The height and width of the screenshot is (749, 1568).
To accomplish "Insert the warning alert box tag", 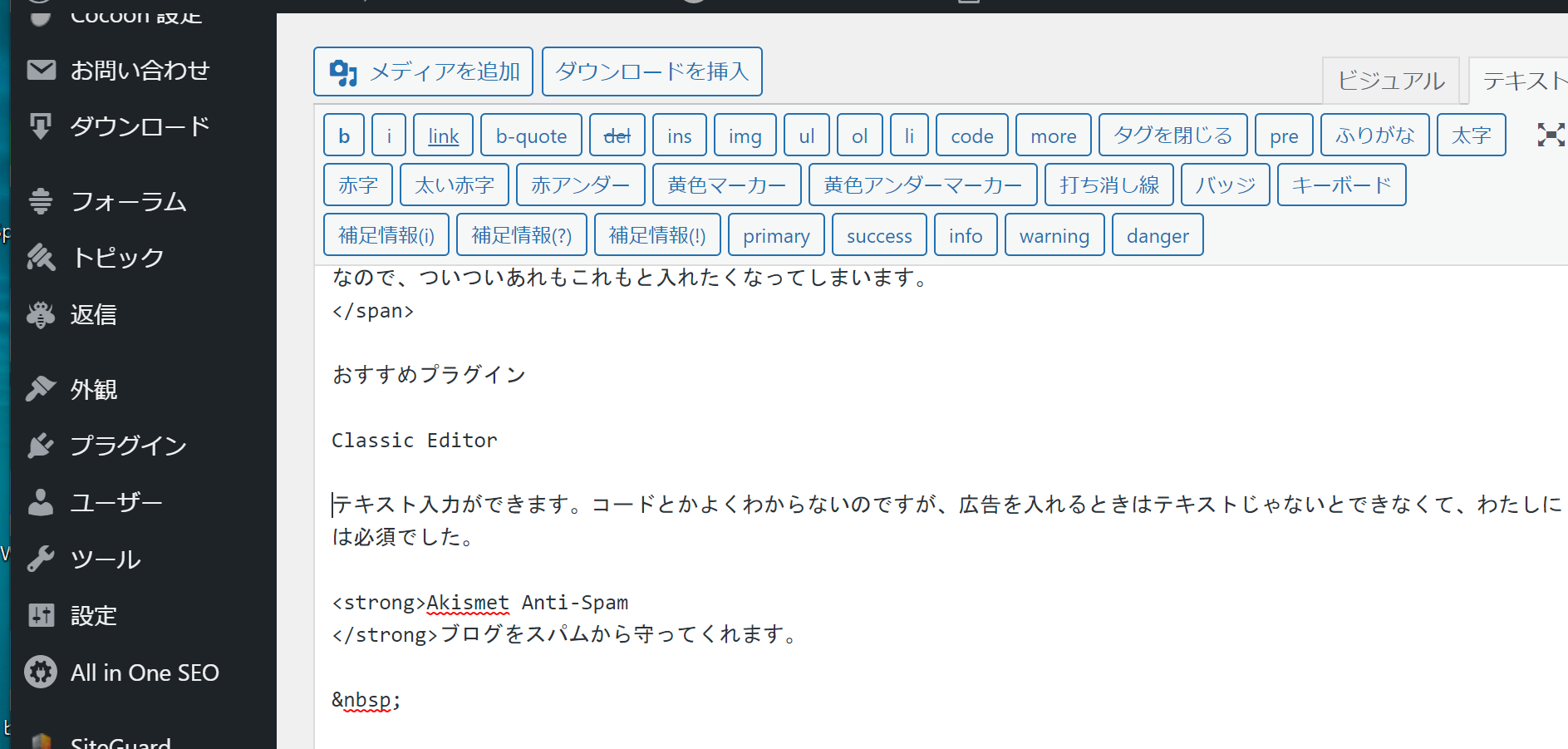I will (x=1054, y=235).
